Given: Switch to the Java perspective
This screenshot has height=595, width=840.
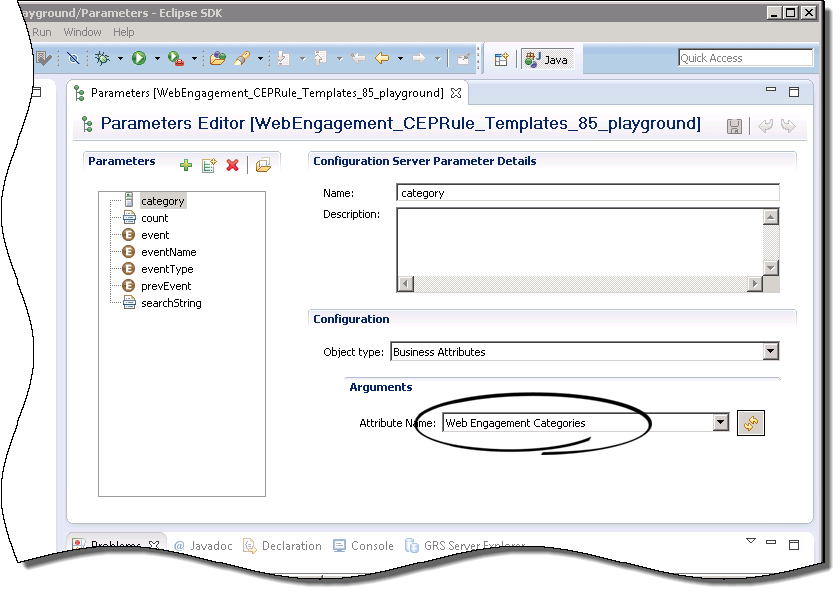Looking at the screenshot, I should click(546, 59).
